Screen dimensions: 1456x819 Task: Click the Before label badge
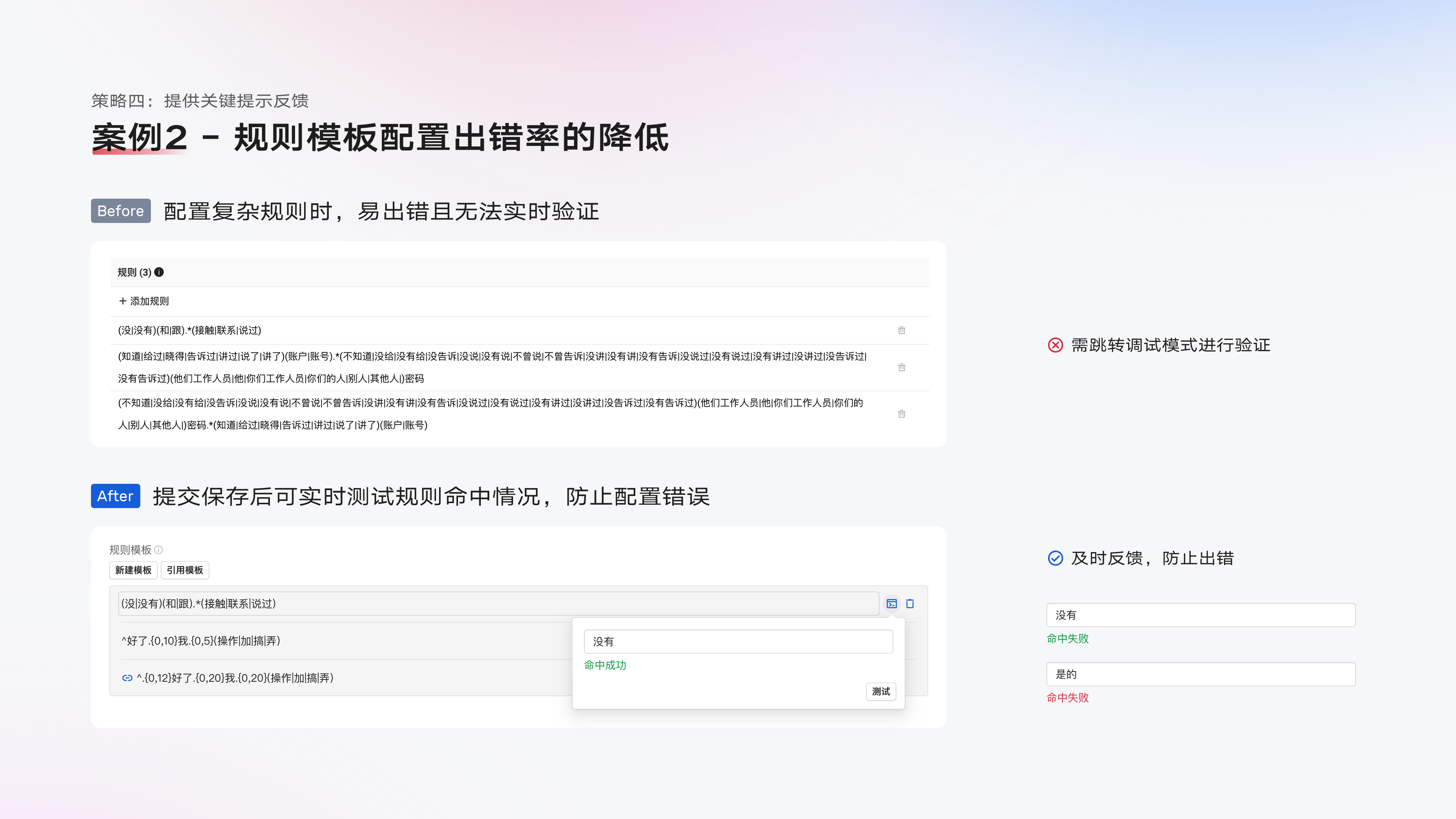click(121, 211)
